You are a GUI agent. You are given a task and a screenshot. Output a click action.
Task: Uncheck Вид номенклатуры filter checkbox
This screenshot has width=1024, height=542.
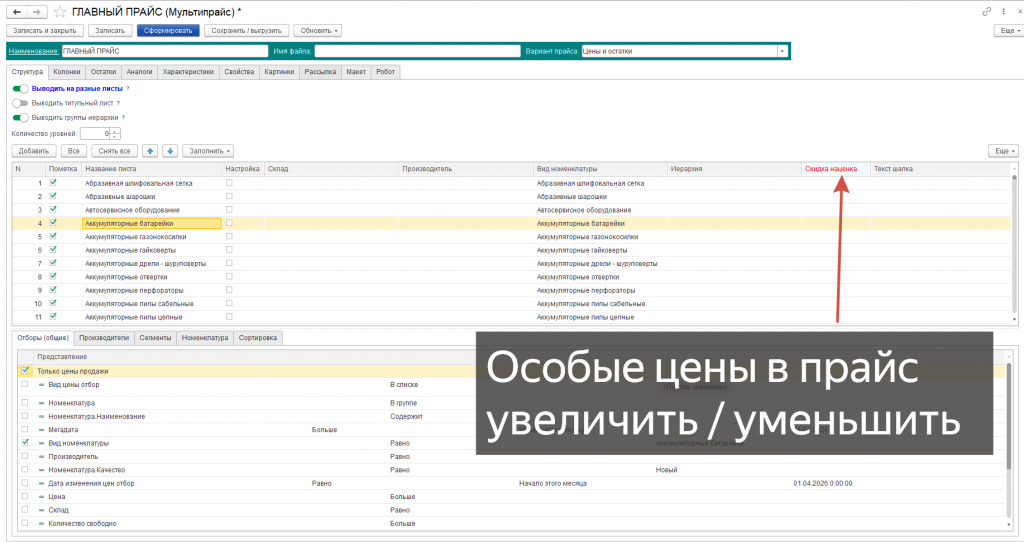(x=25, y=442)
